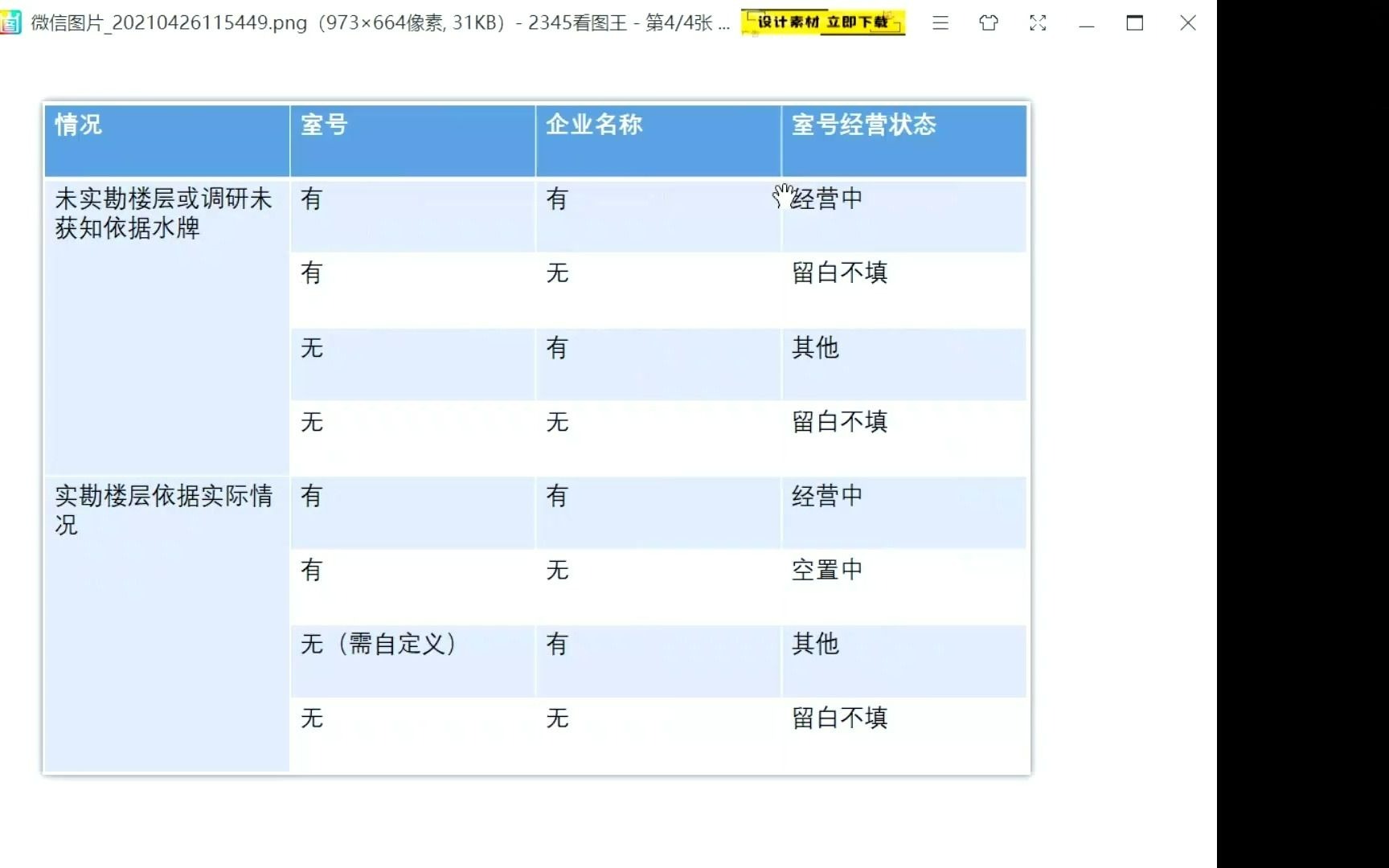Viewport: 1389px width, 868px height.
Task: Toggle fullscreen view icon
Action: [x=1038, y=23]
